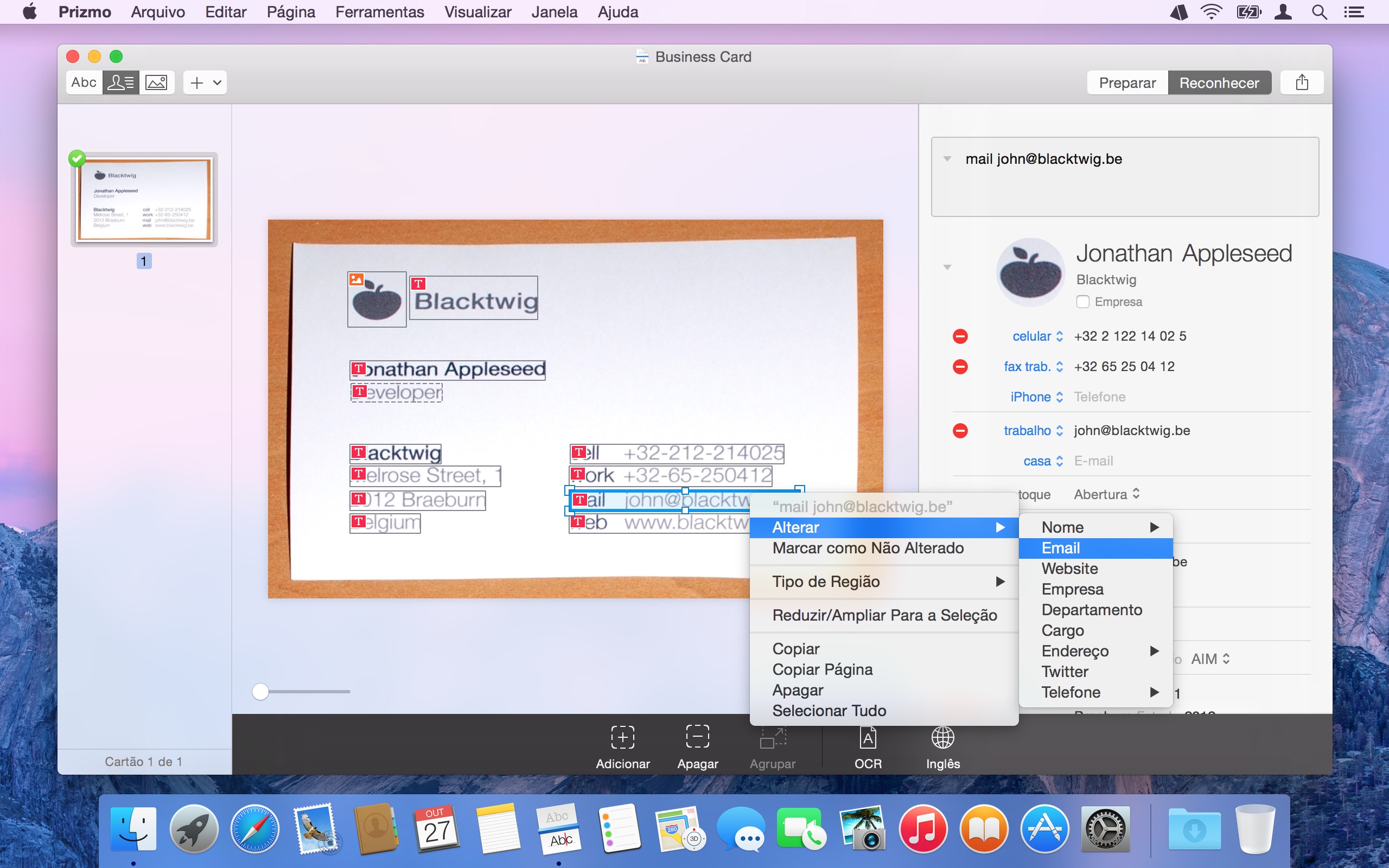Viewport: 1389px width, 868px height.
Task: Click the john@blacktwig.be email value
Action: pyautogui.click(x=1132, y=431)
